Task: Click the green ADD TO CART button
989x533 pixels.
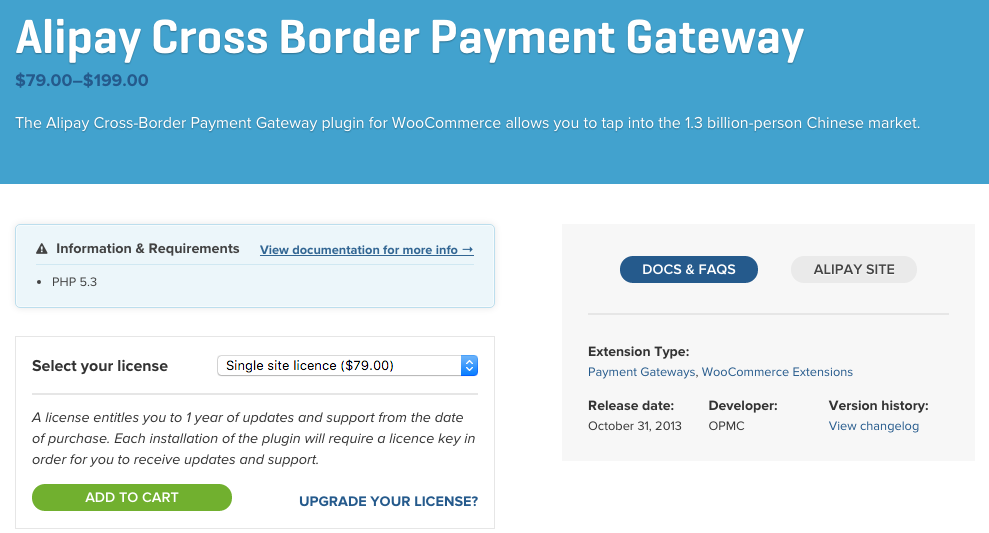Action: point(132,498)
